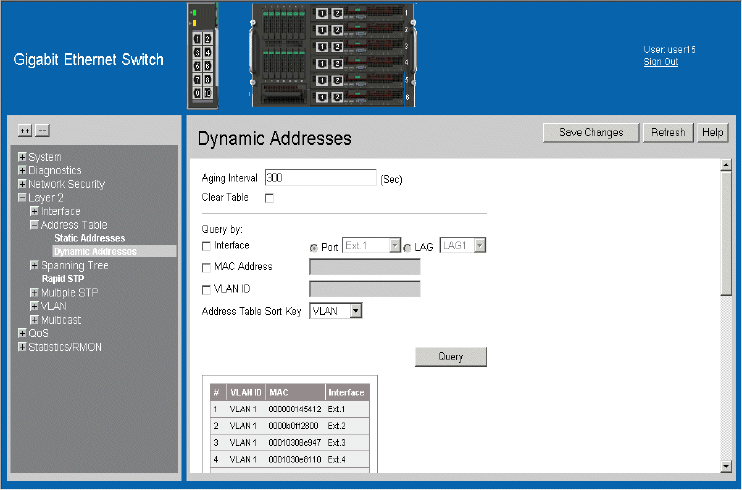Collapse the Layer 2 tree node
The image size is (742, 490).
22,198
